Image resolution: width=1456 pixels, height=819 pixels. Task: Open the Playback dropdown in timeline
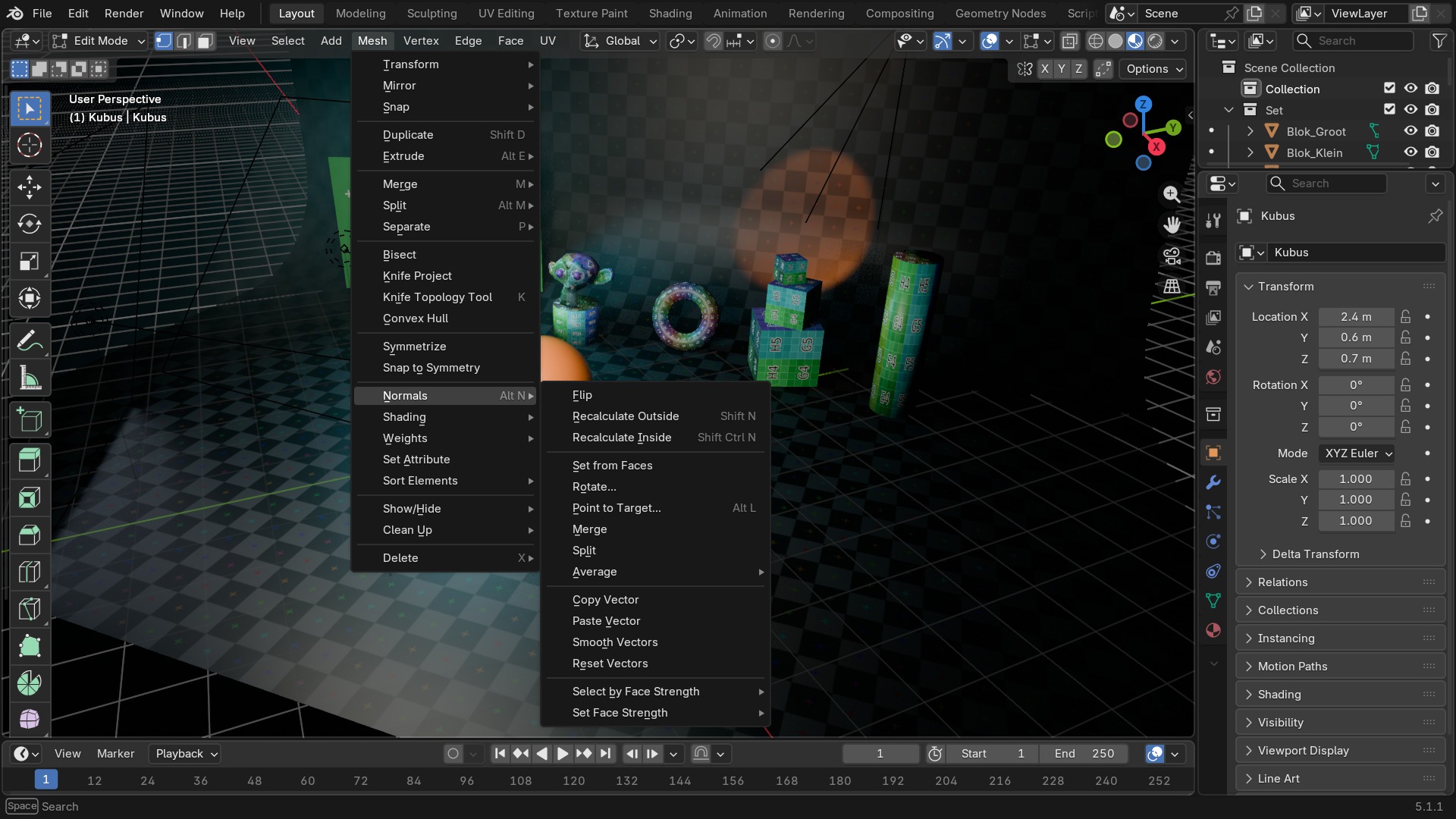pyautogui.click(x=185, y=754)
